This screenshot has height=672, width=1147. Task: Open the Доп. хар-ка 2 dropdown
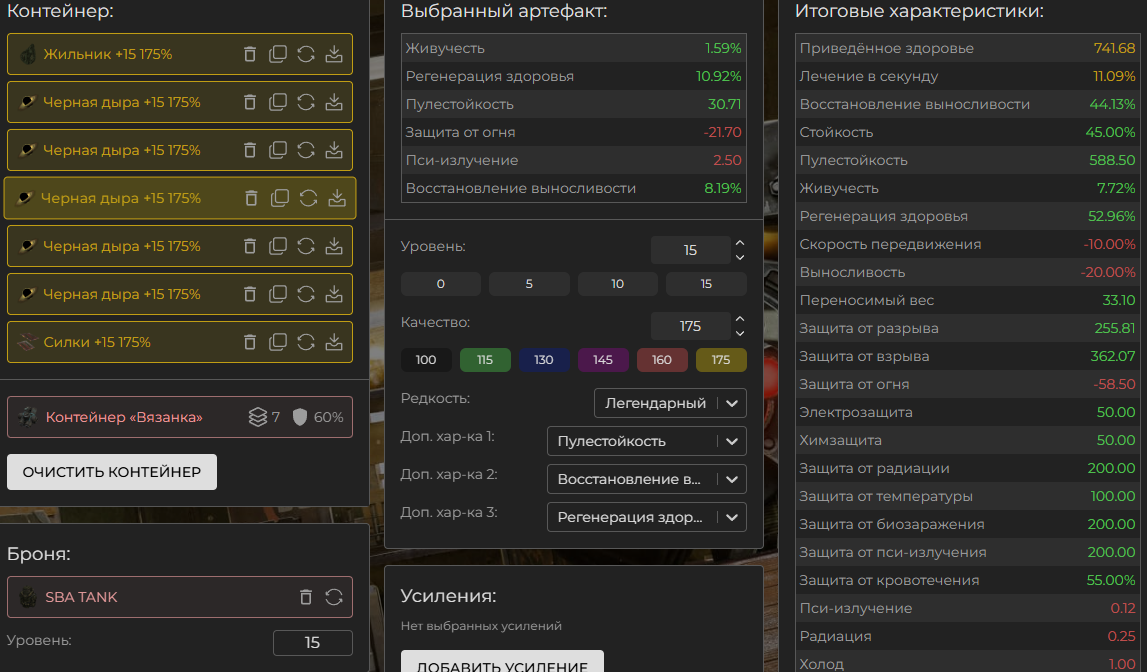[646, 479]
